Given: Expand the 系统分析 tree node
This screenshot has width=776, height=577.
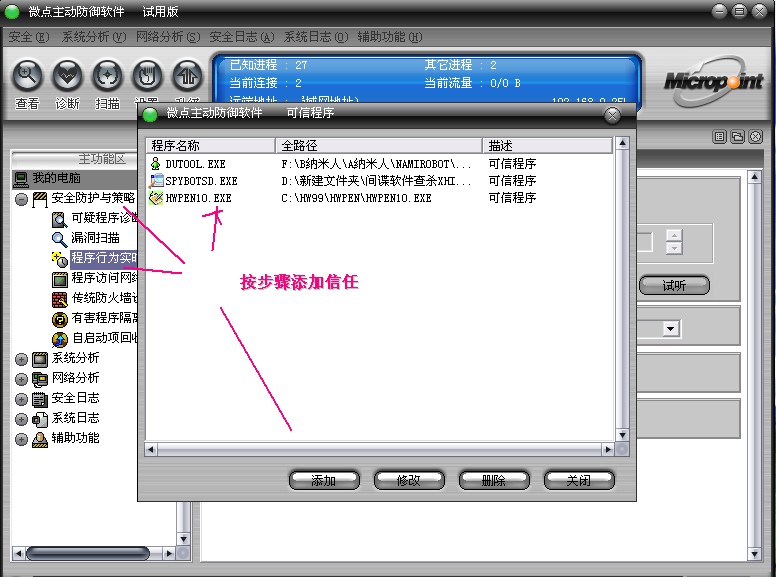Looking at the screenshot, I should click(x=21, y=359).
